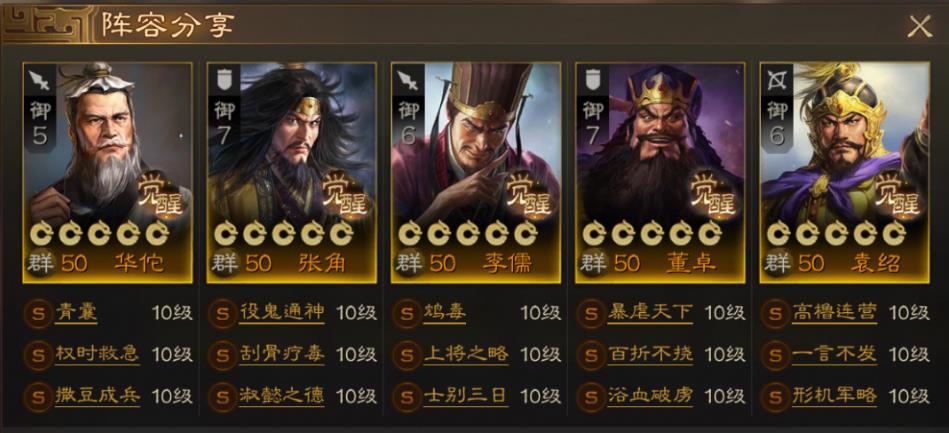This screenshot has width=949, height=433.
Task: Click the S-rank icon beside 青囊
Action: coord(38,313)
